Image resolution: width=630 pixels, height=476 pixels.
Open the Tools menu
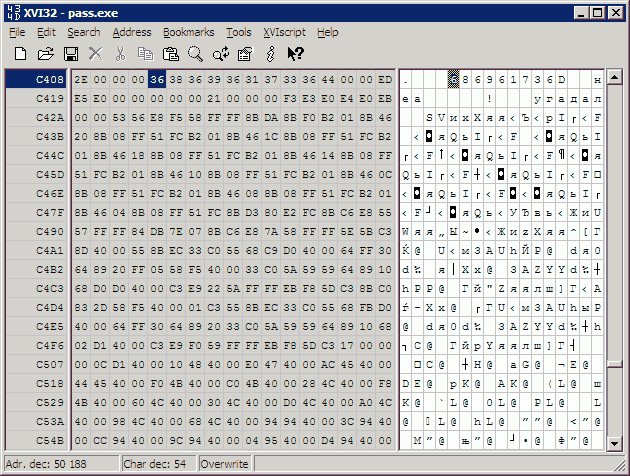pyautogui.click(x=238, y=32)
